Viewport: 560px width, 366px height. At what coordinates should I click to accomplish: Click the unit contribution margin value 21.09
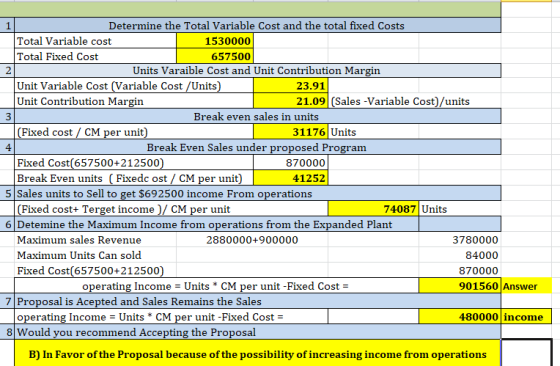pos(291,101)
